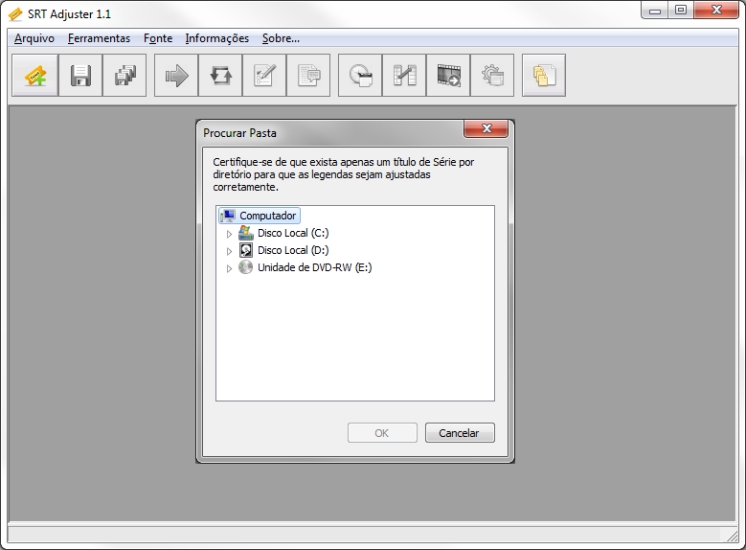Click the right arrow toolbar icon
Image resolution: width=746 pixels, height=550 pixels.
(x=176, y=76)
